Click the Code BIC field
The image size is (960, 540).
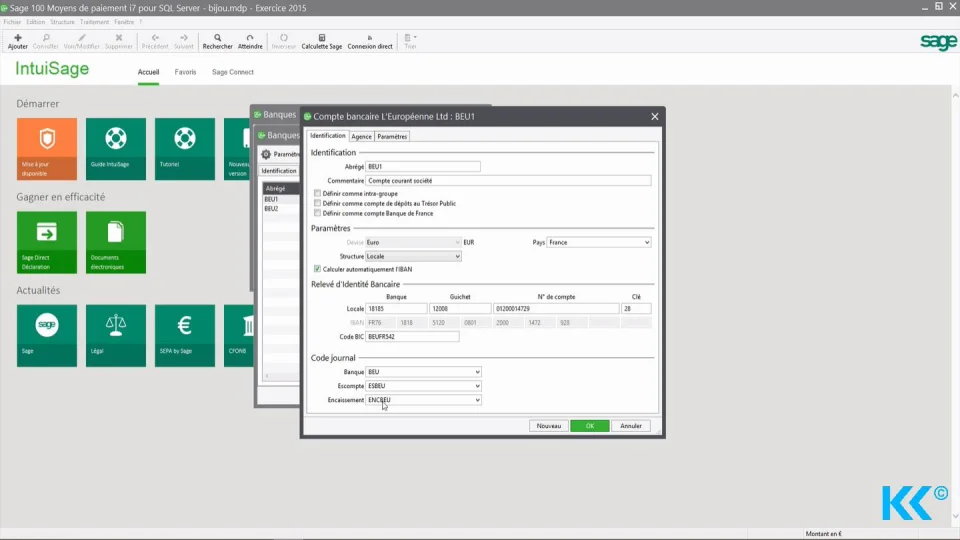(x=412, y=337)
